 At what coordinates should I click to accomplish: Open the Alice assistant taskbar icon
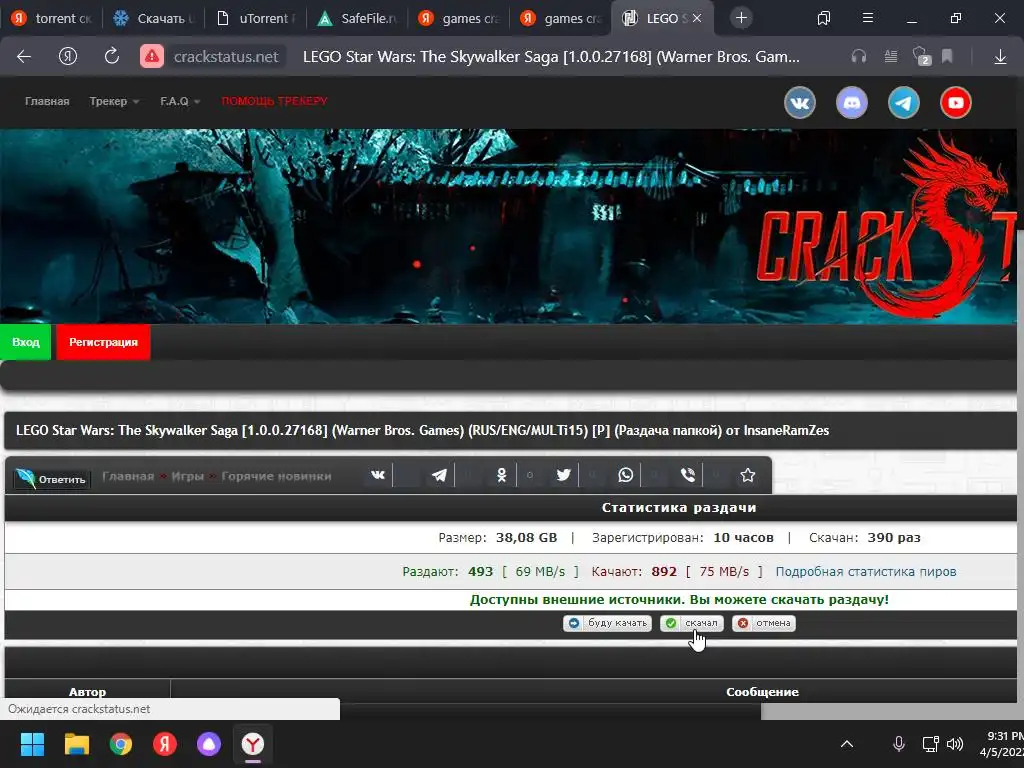point(209,744)
